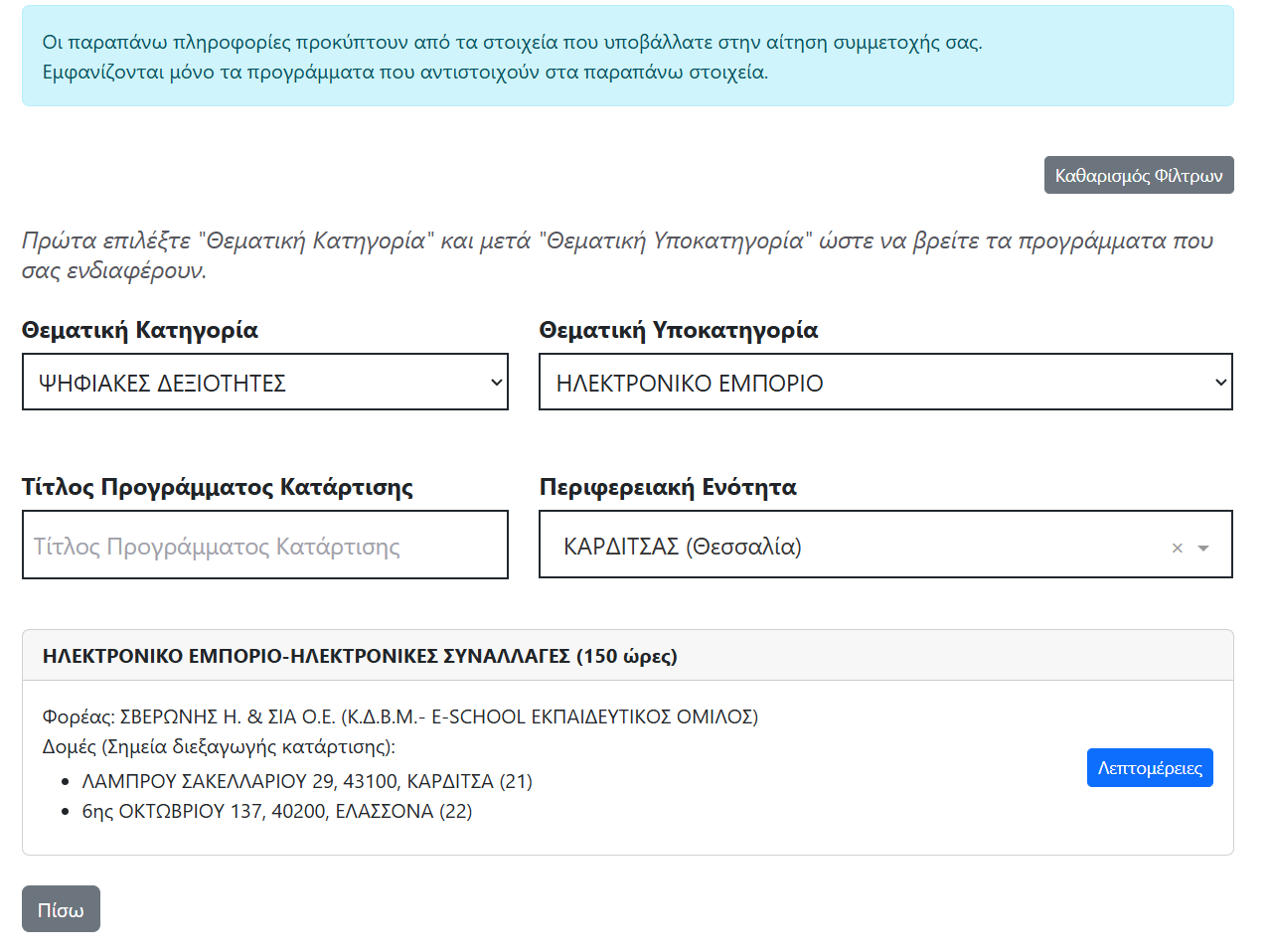Screen dimensions: 1269x952
Task: Click the selected ΚΑΡΔΙΤΣΑΣ (Θεσσαλία) value
Action: [x=683, y=547]
